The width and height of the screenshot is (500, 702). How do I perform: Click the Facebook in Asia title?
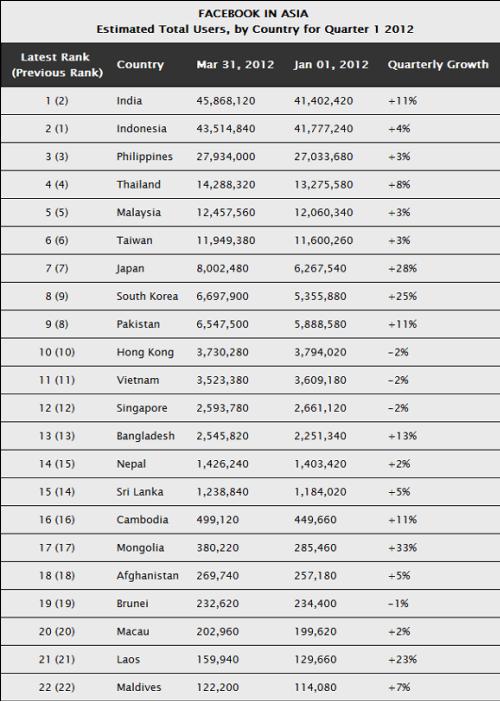point(253,13)
